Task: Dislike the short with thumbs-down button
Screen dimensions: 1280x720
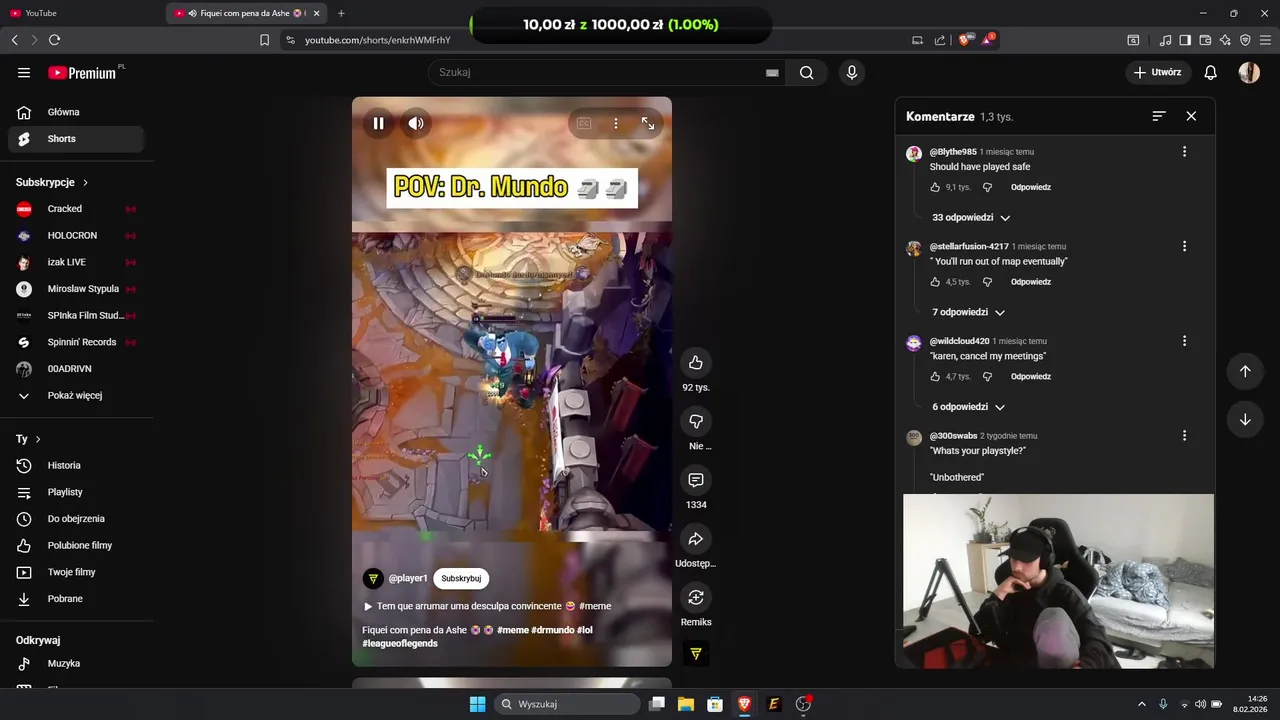Action: click(x=696, y=421)
